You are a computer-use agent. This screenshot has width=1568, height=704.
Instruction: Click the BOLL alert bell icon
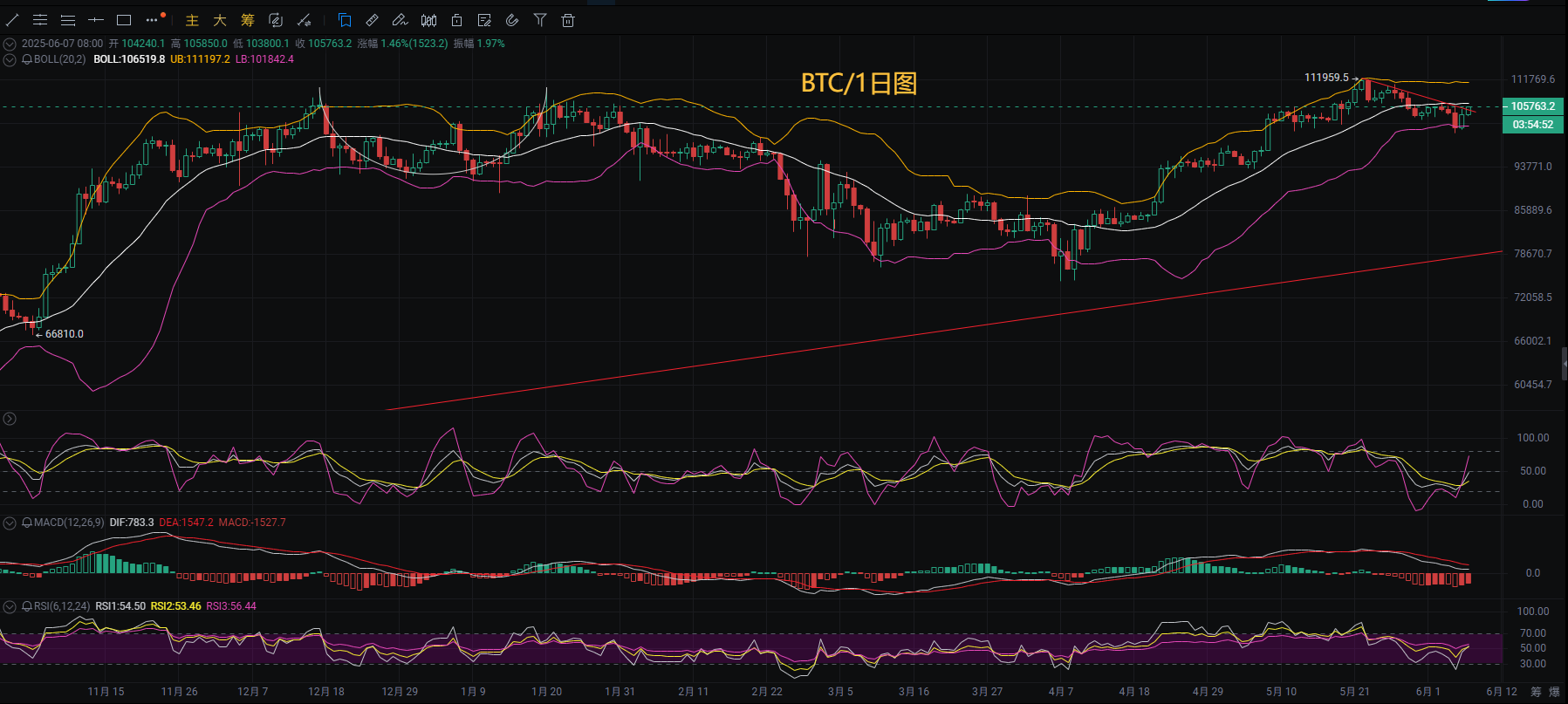coord(27,59)
